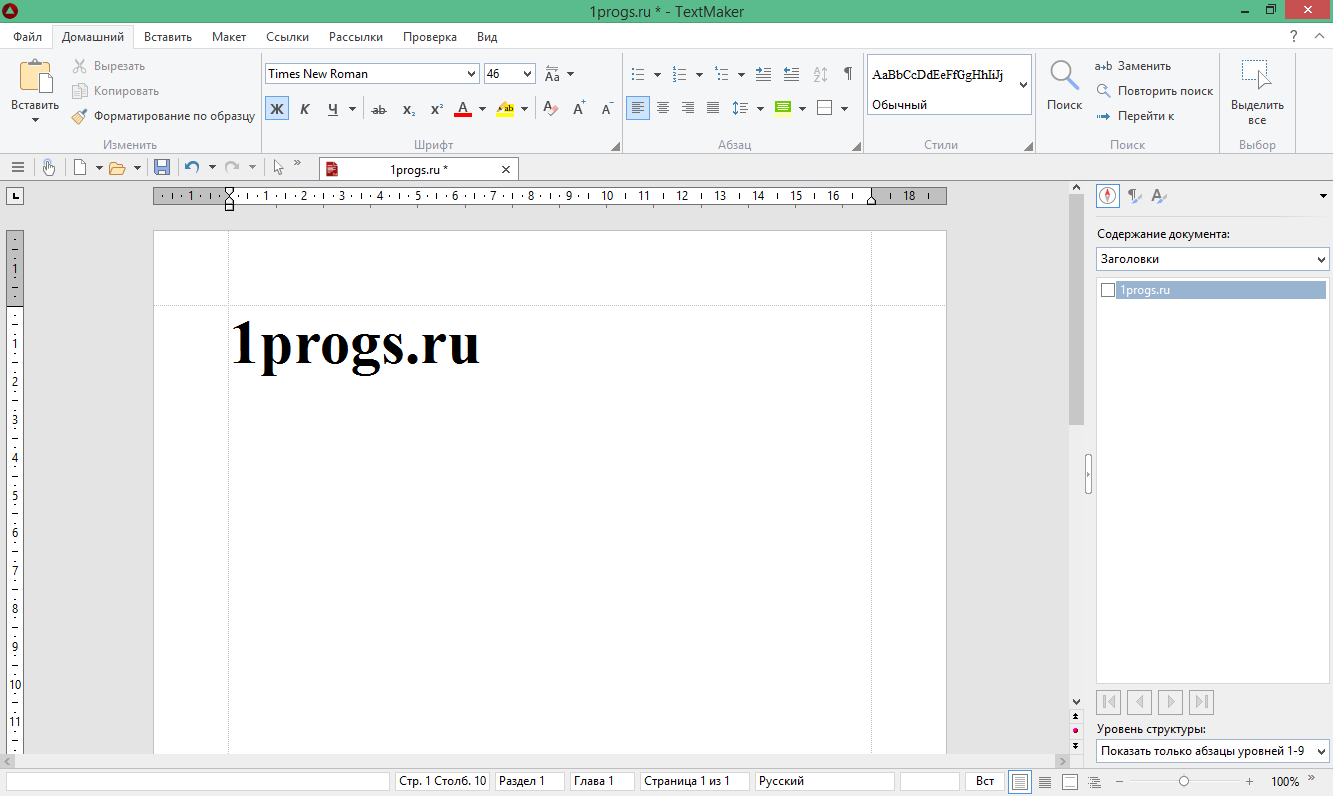Screen dimensions: 1333x796
Task: Create new document from quick toolbar
Action: coord(80,168)
